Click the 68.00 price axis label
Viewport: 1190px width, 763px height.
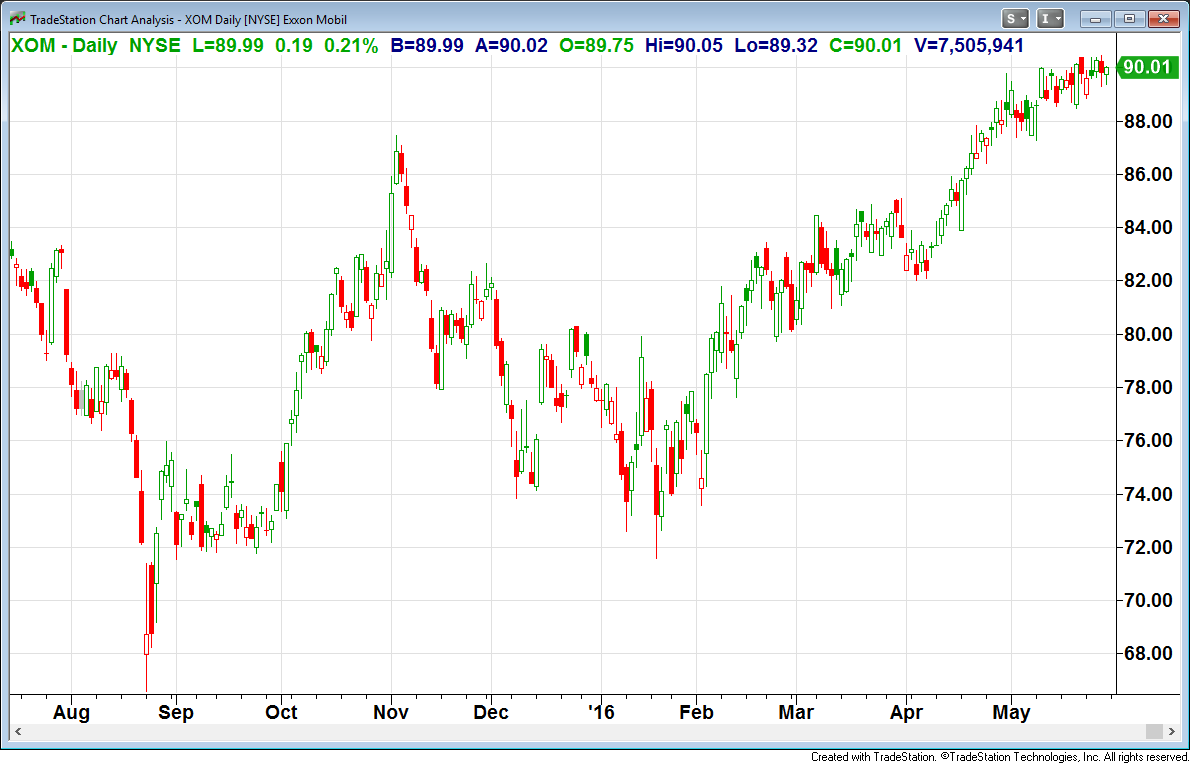click(1146, 654)
